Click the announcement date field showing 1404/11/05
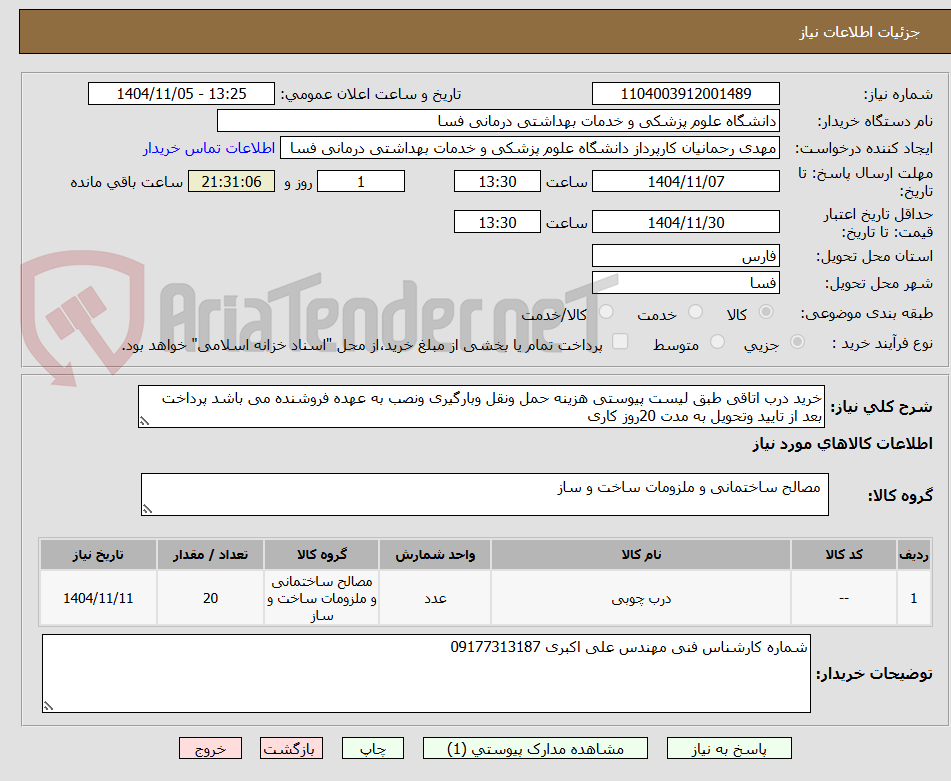Image resolution: width=951 pixels, height=781 pixels. (x=181, y=93)
